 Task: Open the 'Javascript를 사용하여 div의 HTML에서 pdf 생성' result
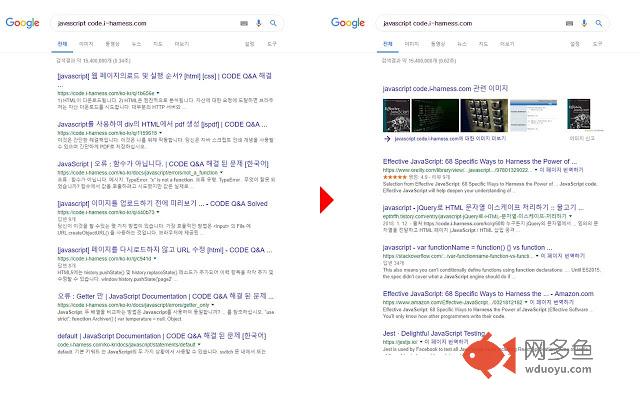coord(162,124)
